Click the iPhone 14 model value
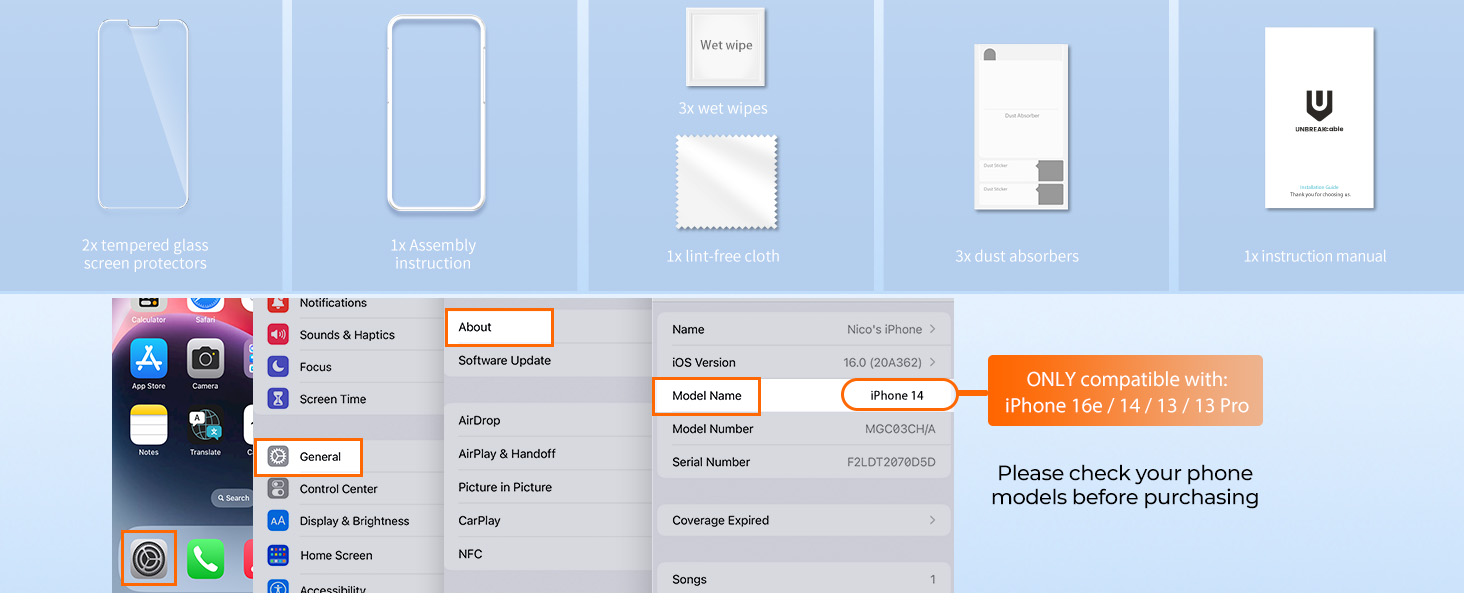The height and width of the screenshot is (600, 1464). point(897,396)
